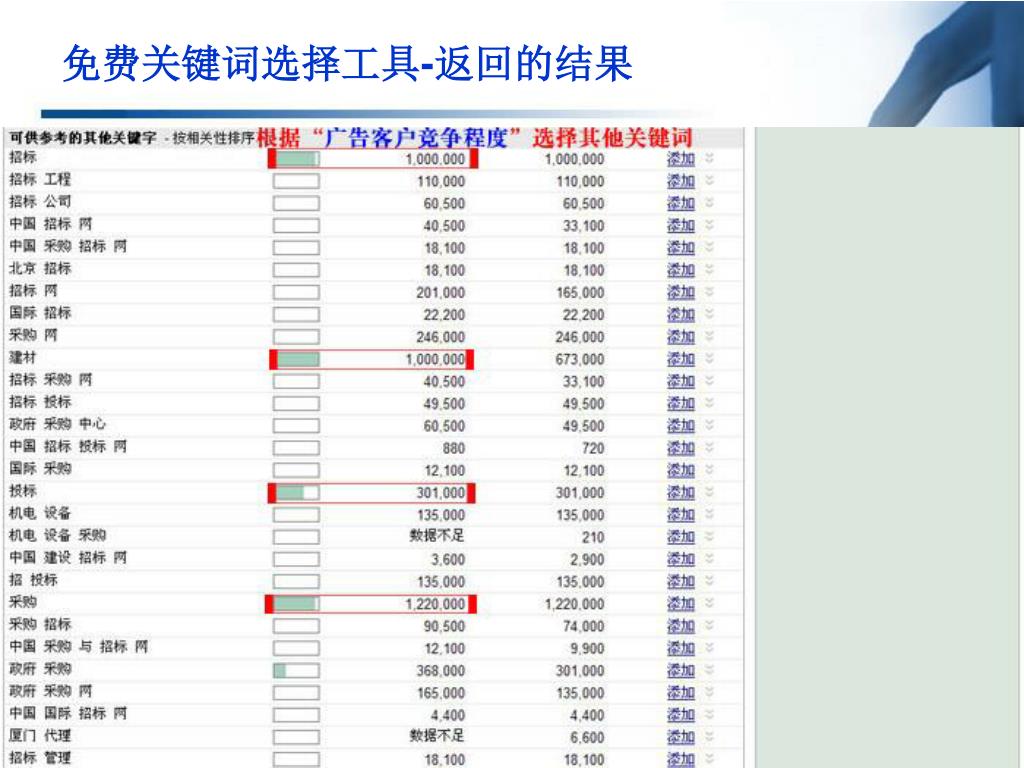Select the keyword 中国 采购 招标 网
The height and width of the screenshot is (768, 1024).
(68, 246)
